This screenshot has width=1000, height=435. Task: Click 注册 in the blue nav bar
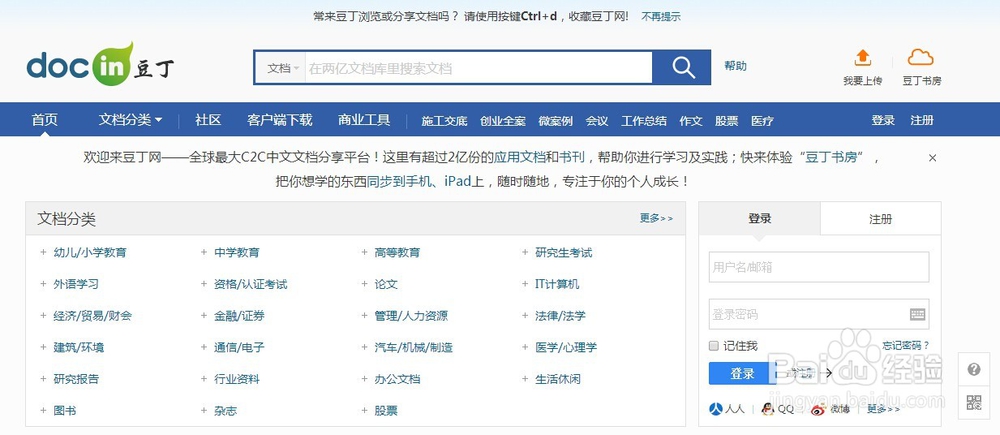click(922, 120)
